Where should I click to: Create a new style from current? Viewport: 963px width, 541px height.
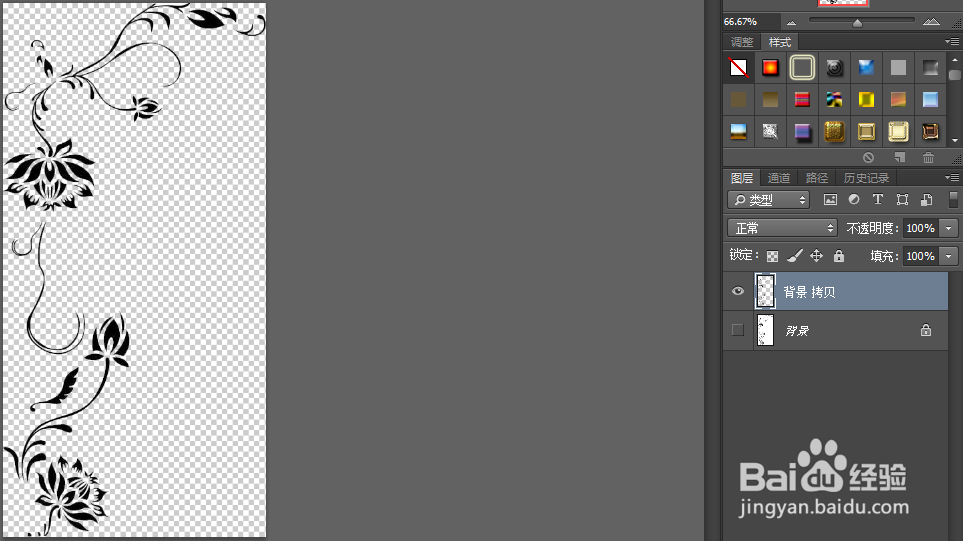900,158
